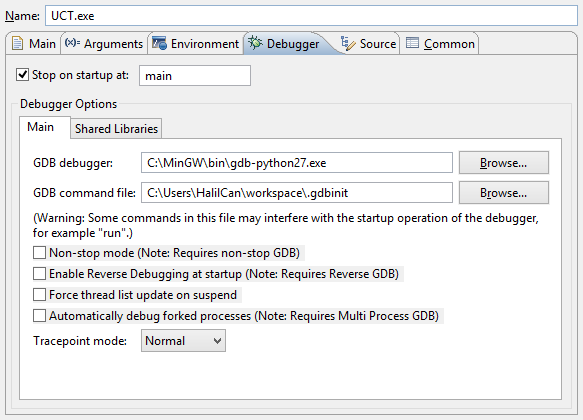Enable Non-stop mode checkbox
583x420 pixels.
[x=39, y=253]
